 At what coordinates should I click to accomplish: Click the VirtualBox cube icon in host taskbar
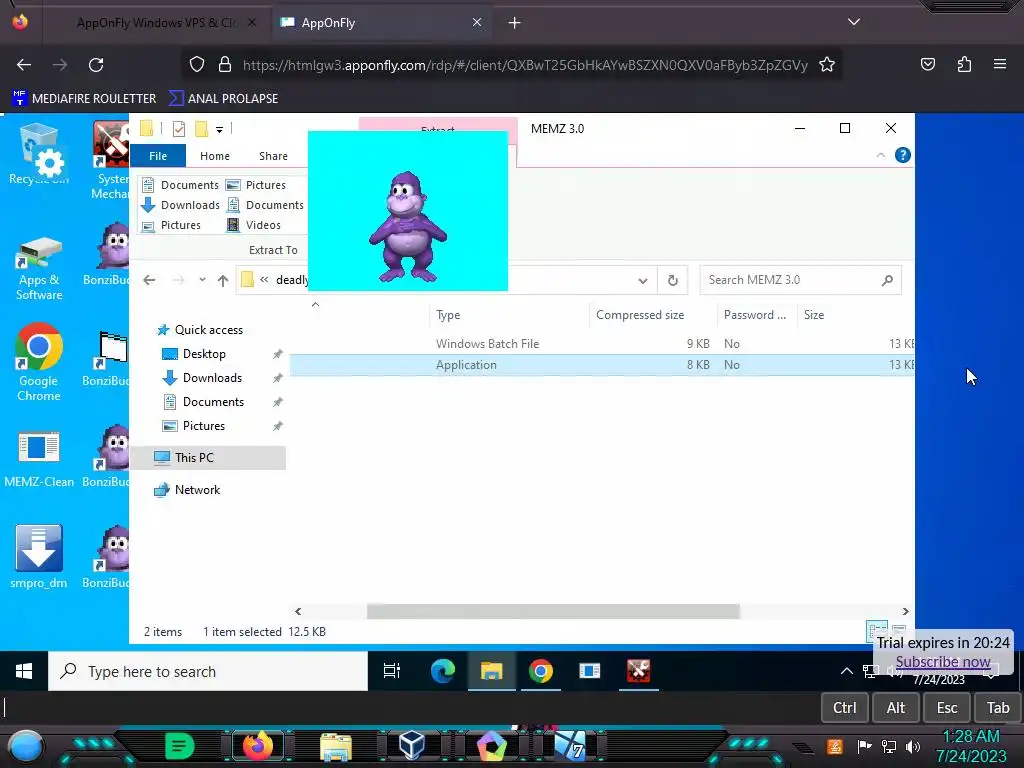(x=411, y=746)
